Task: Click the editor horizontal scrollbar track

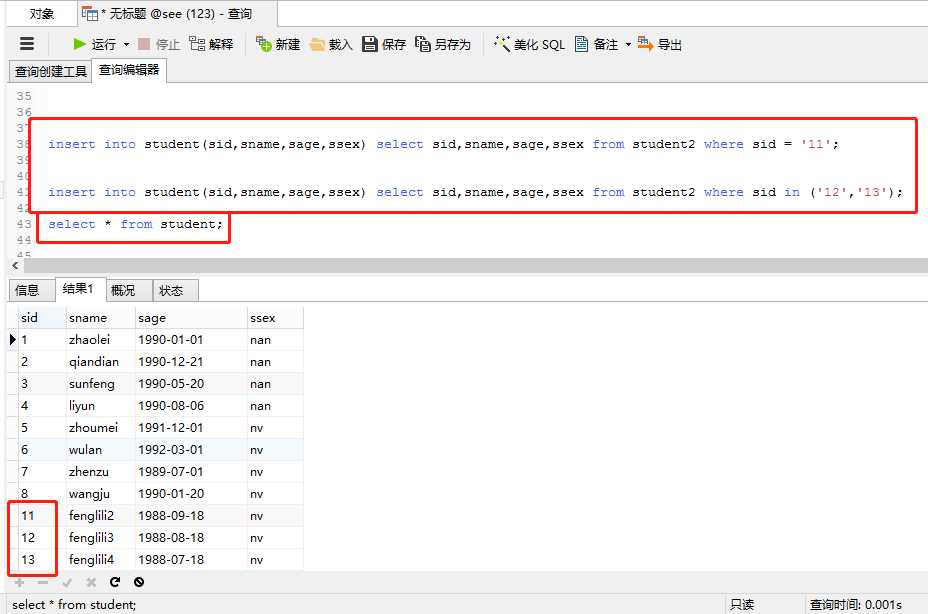Action: point(475,265)
